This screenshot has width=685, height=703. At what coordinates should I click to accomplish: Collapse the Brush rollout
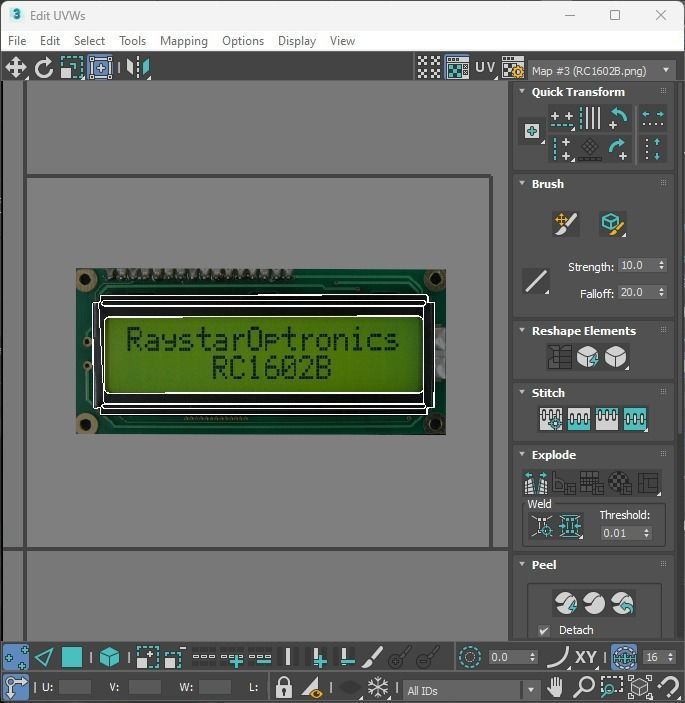pyautogui.click(x=522, y=183)
